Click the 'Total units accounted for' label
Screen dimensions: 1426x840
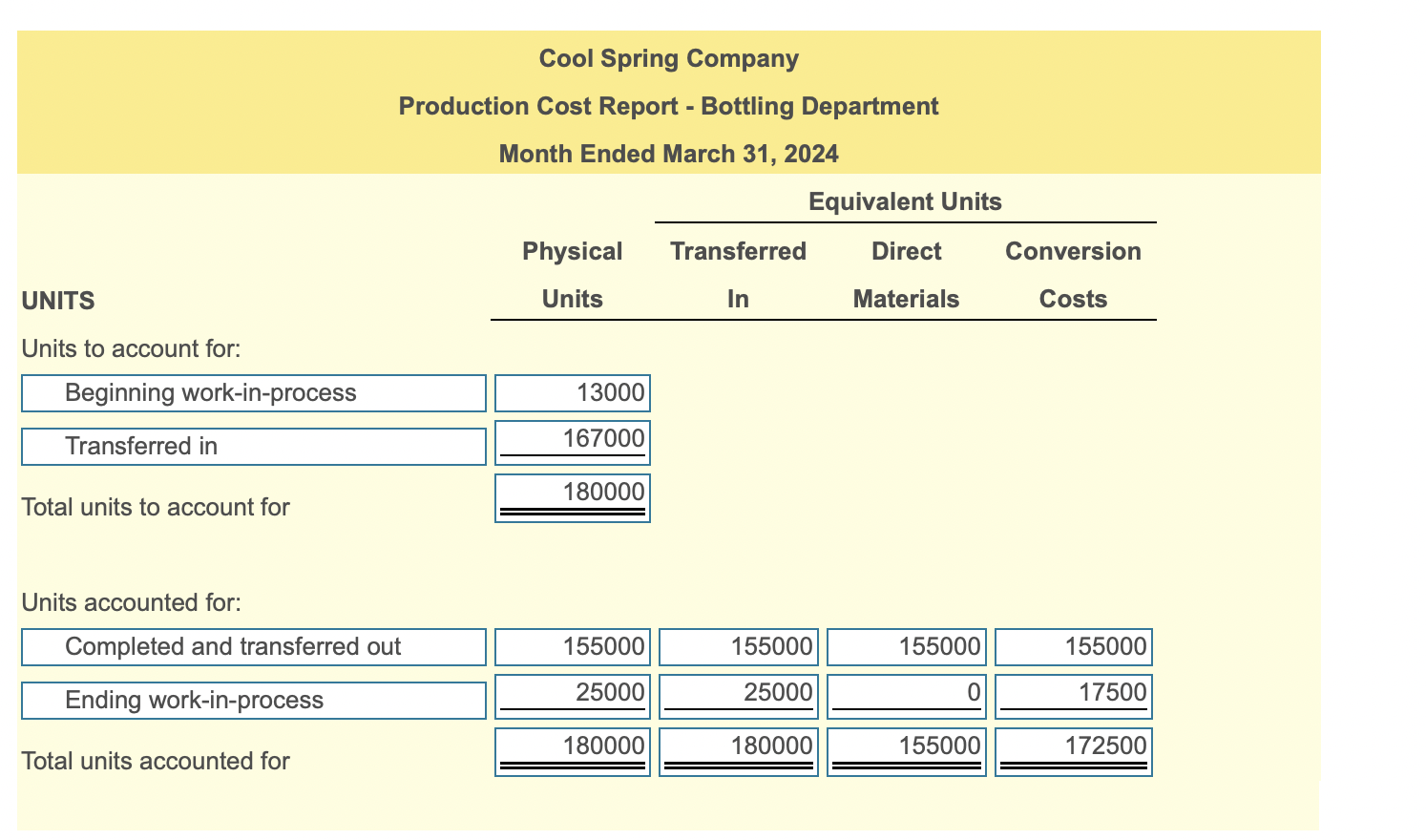156,762
